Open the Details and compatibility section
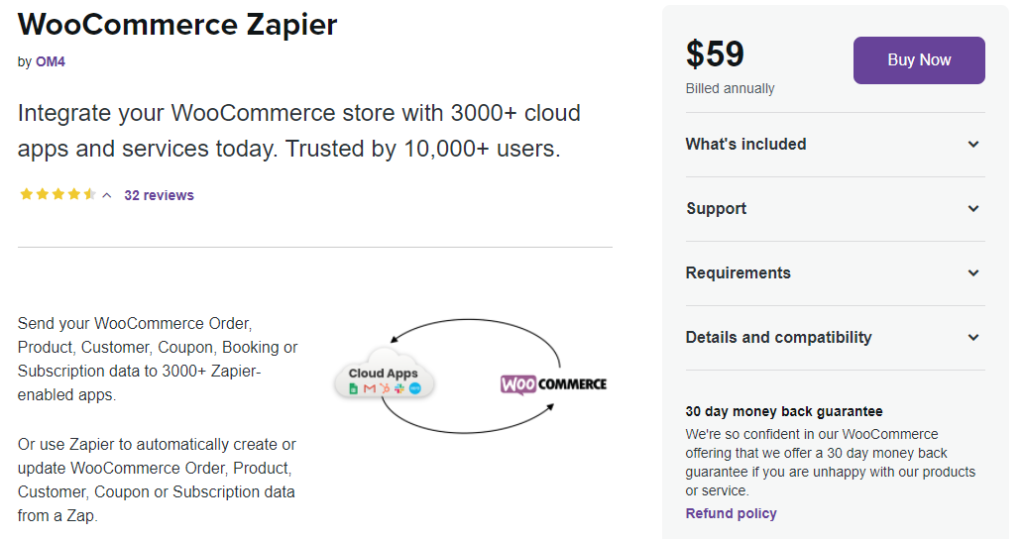The image size is (1024, 539). [x=835, y=338]
